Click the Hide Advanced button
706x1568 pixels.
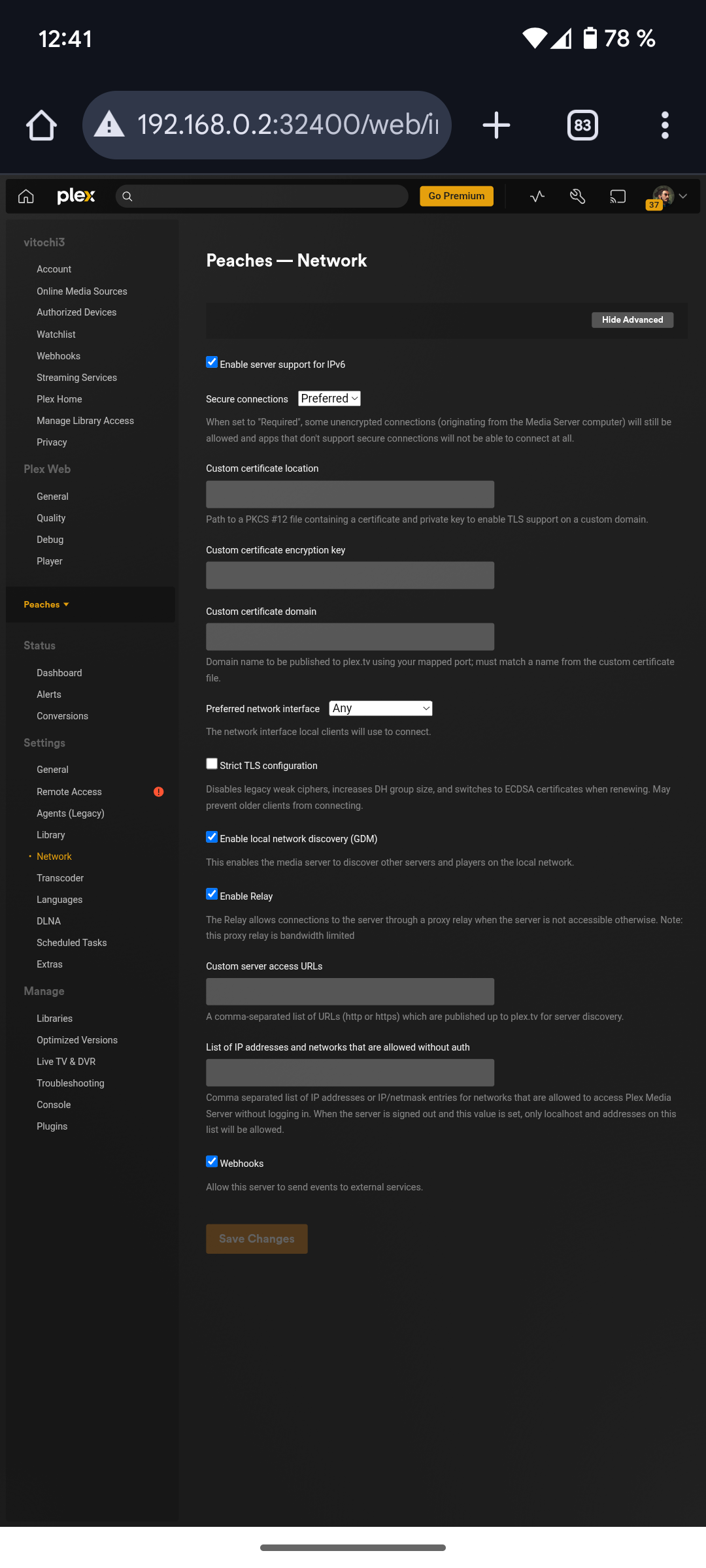pos(632,320)
